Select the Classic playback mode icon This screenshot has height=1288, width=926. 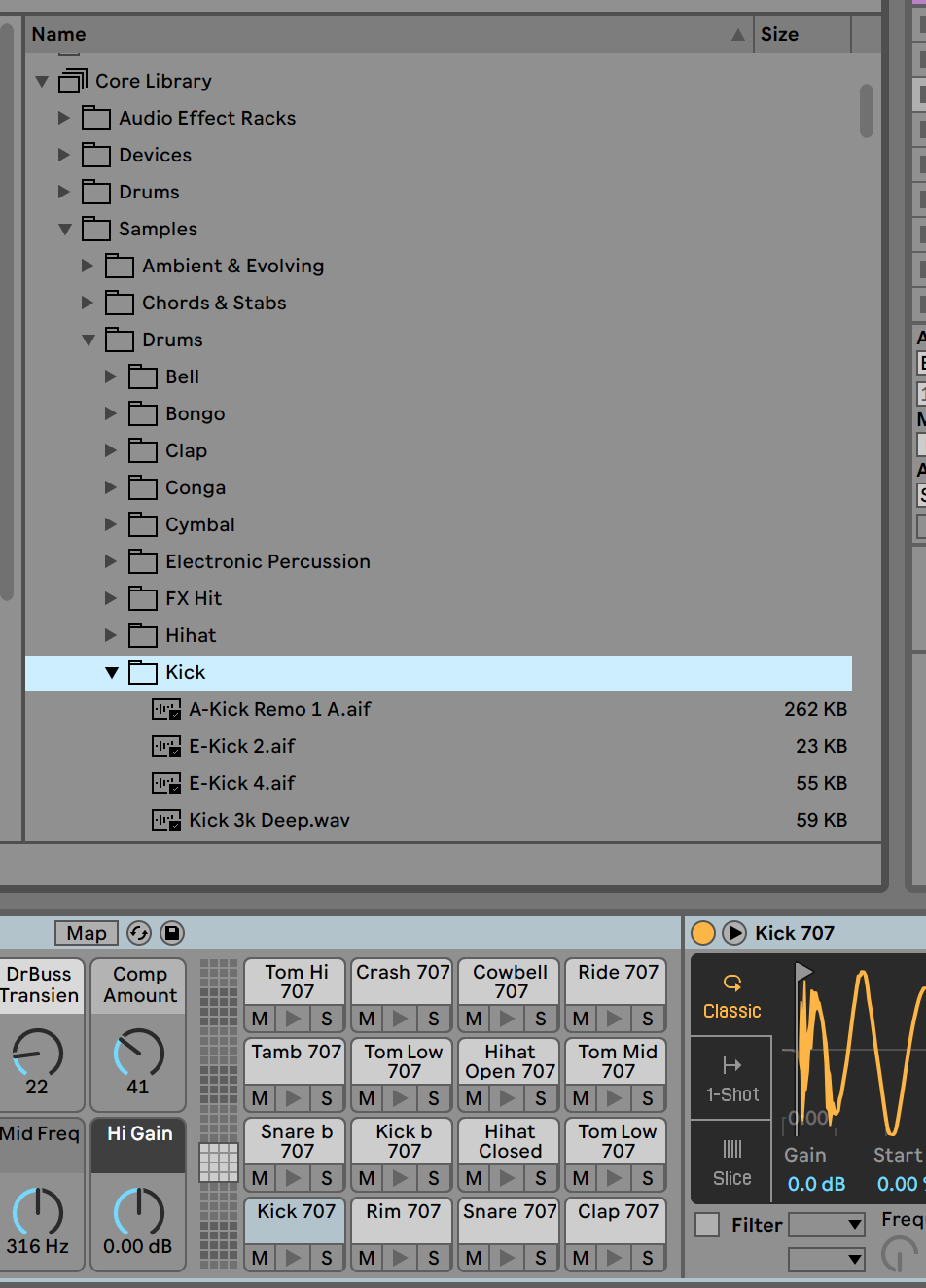[x=731, y=983]
